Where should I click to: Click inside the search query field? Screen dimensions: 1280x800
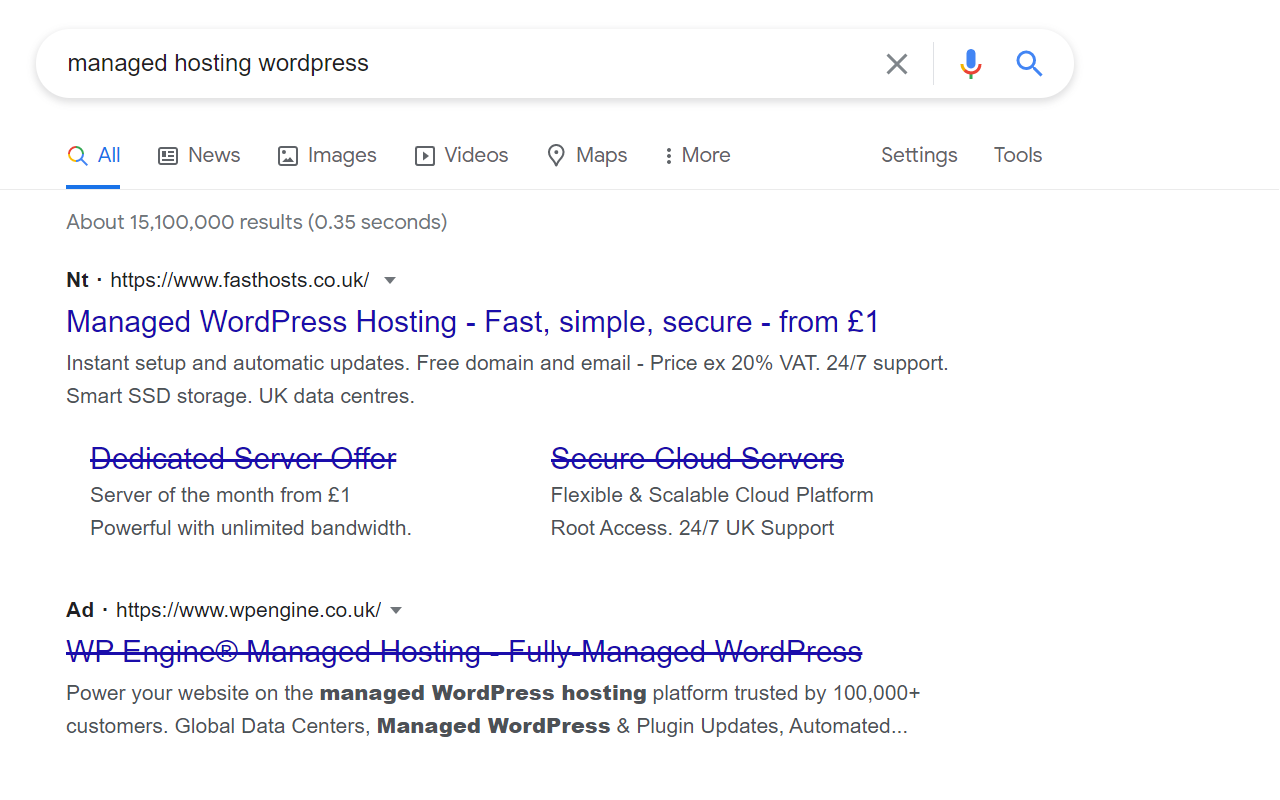coord(400,63)
